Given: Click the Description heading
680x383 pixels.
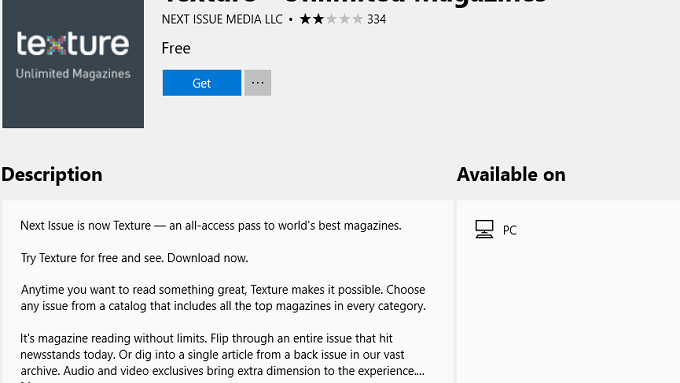Looking at the screenshot, I should pos(52,174).
